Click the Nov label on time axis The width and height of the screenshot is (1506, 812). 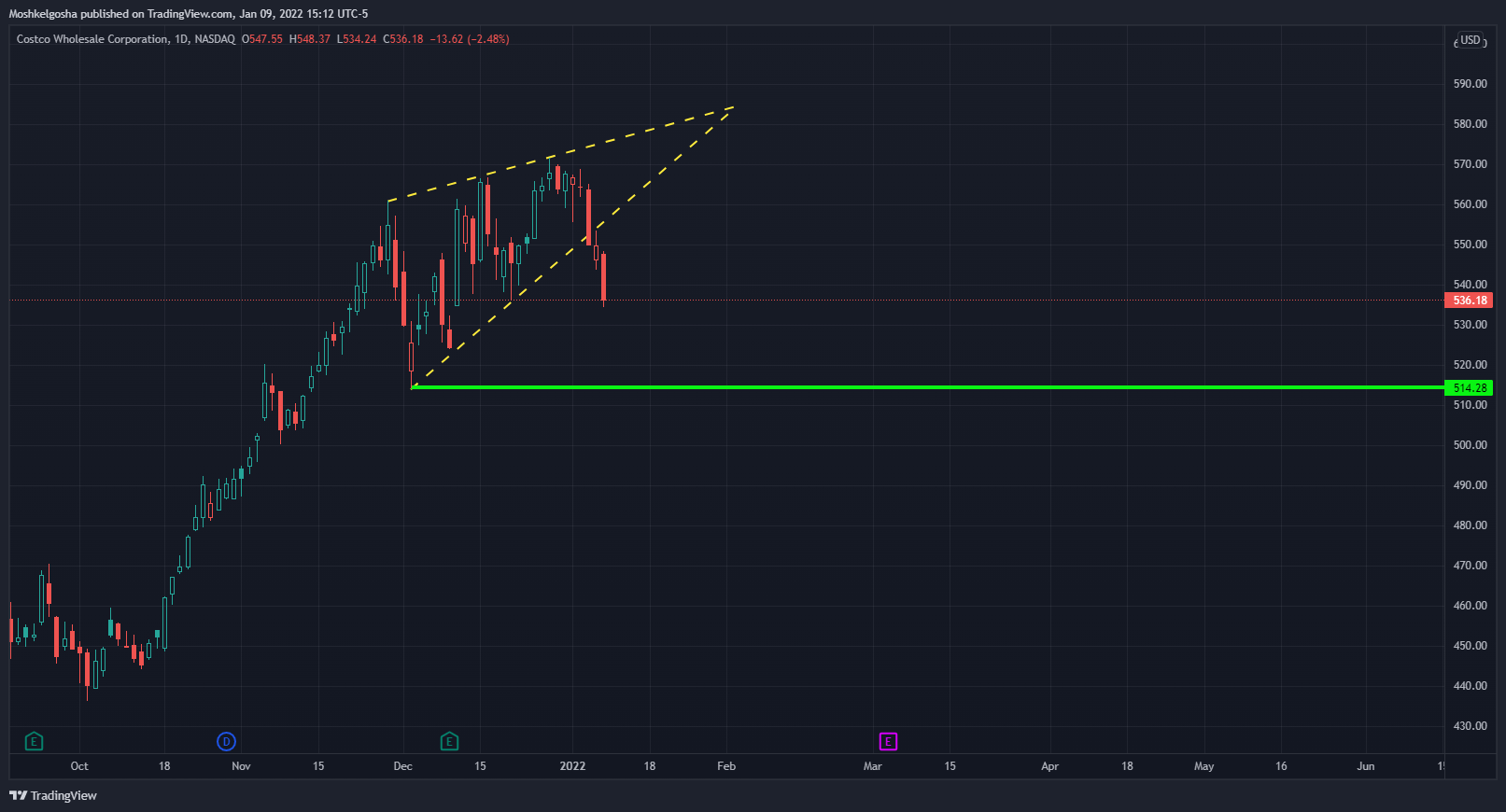pyautogui.click(x=241, y=766)
